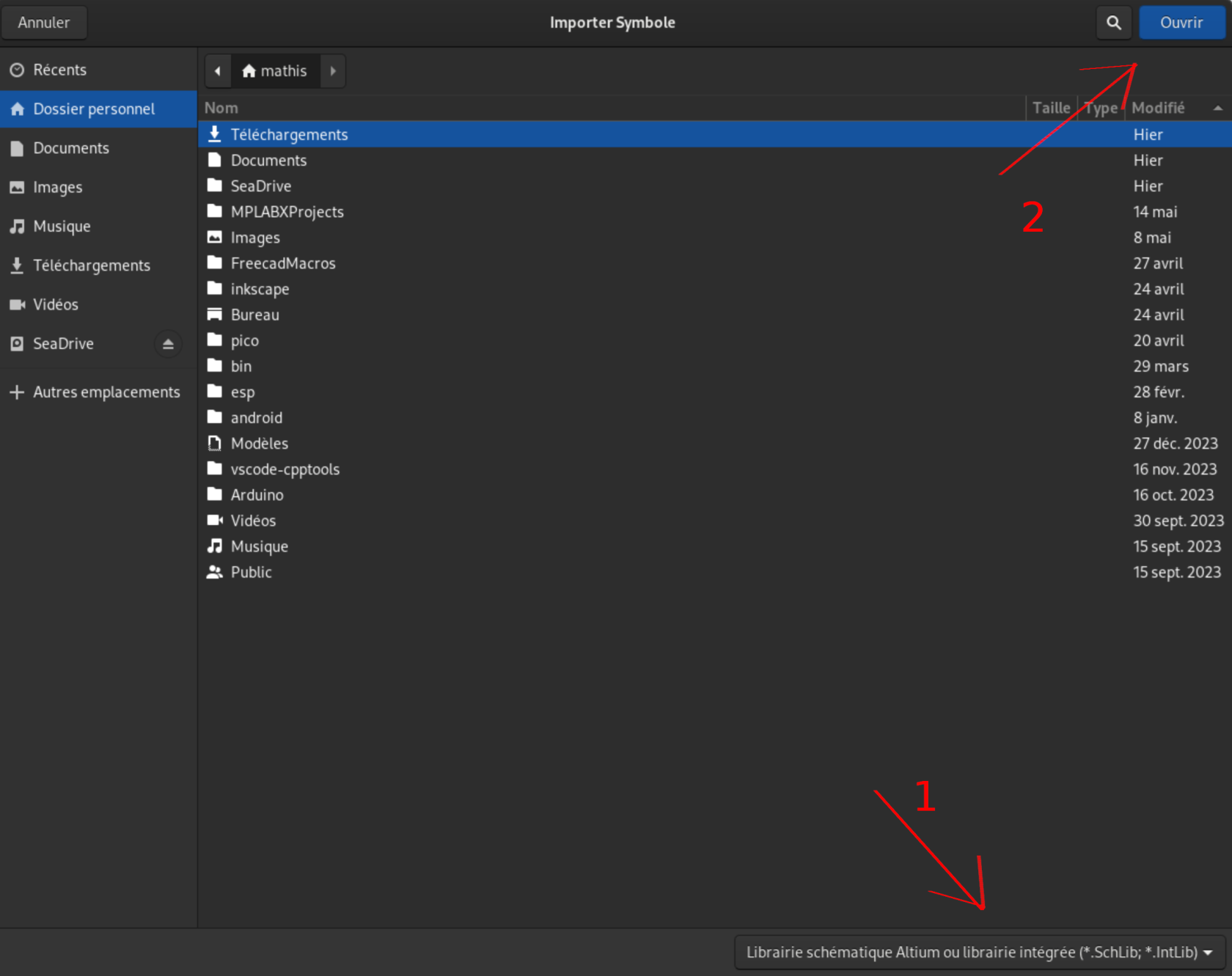Select Dossier personnel in the sidebar
This screenshot has width=1232, height=976.
(98, 109)
